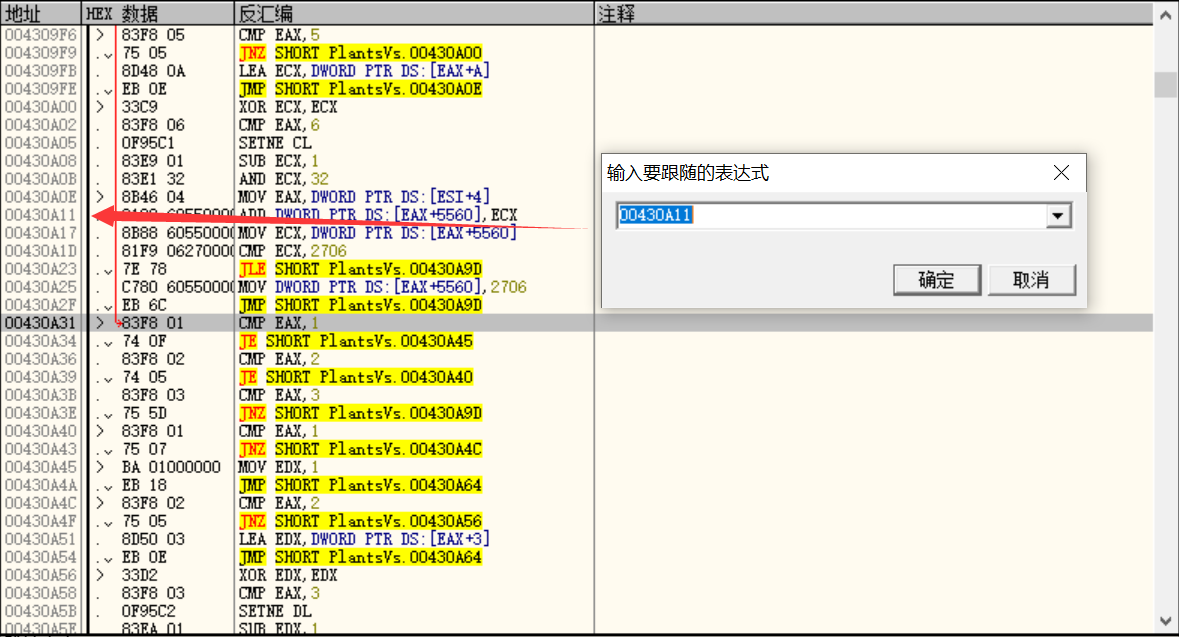Select address 00430A17
1179x637 pixels.
[x=41, y=233]
